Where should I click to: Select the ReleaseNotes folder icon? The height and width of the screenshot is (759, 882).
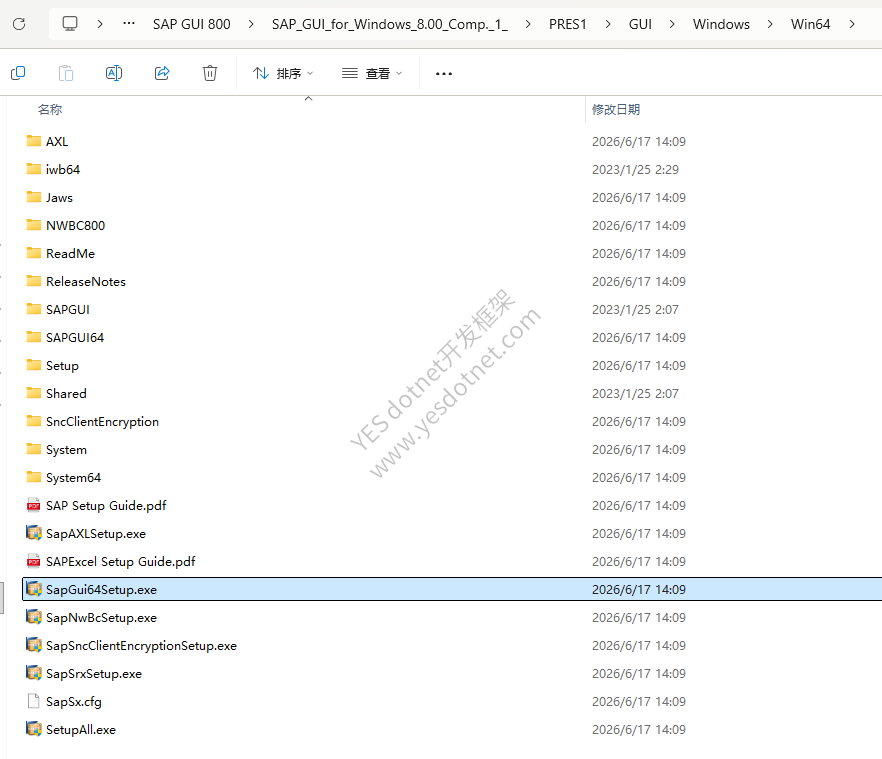click(34, 281)
